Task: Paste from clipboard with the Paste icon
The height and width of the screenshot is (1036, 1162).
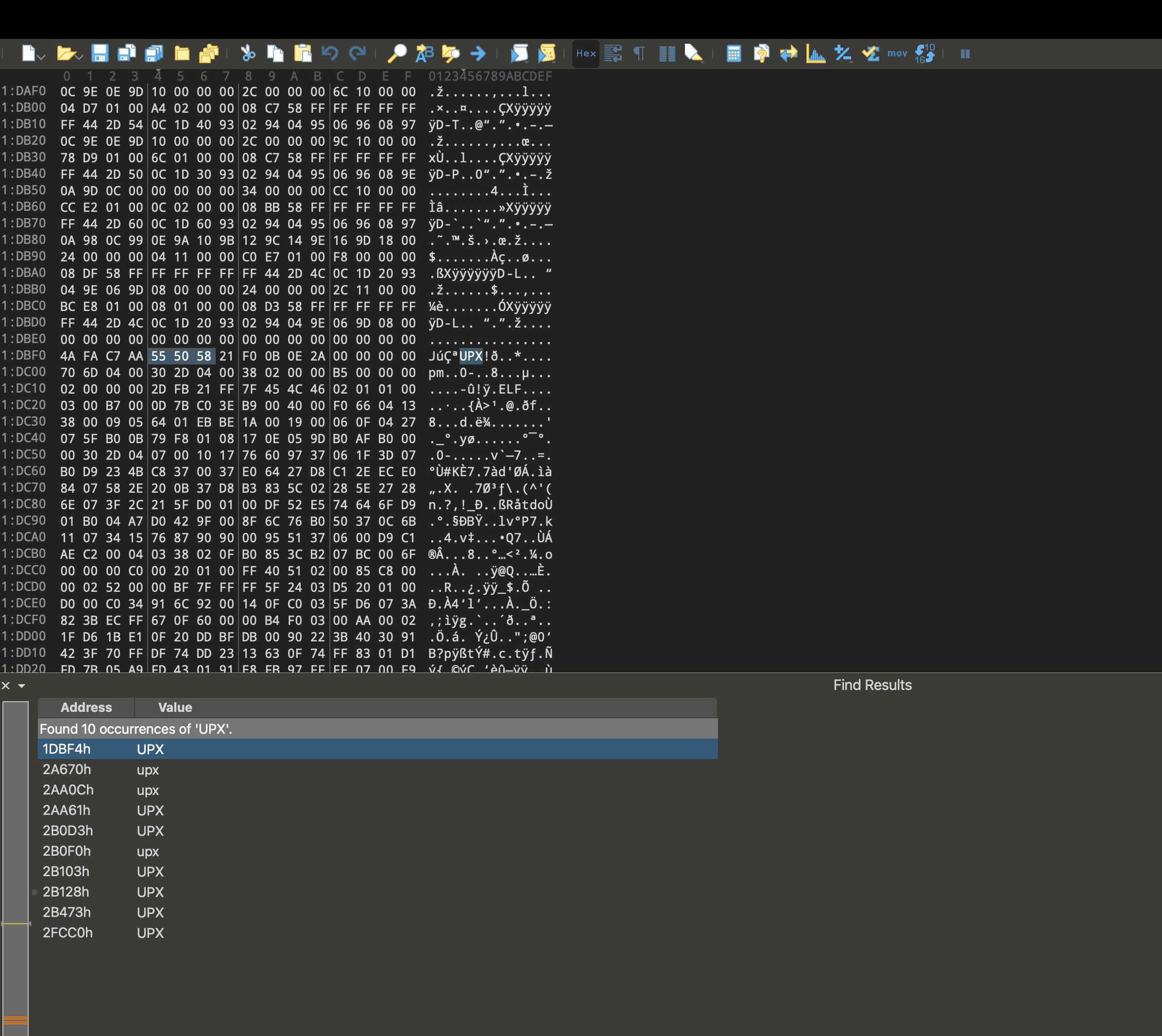Action: 303,53
